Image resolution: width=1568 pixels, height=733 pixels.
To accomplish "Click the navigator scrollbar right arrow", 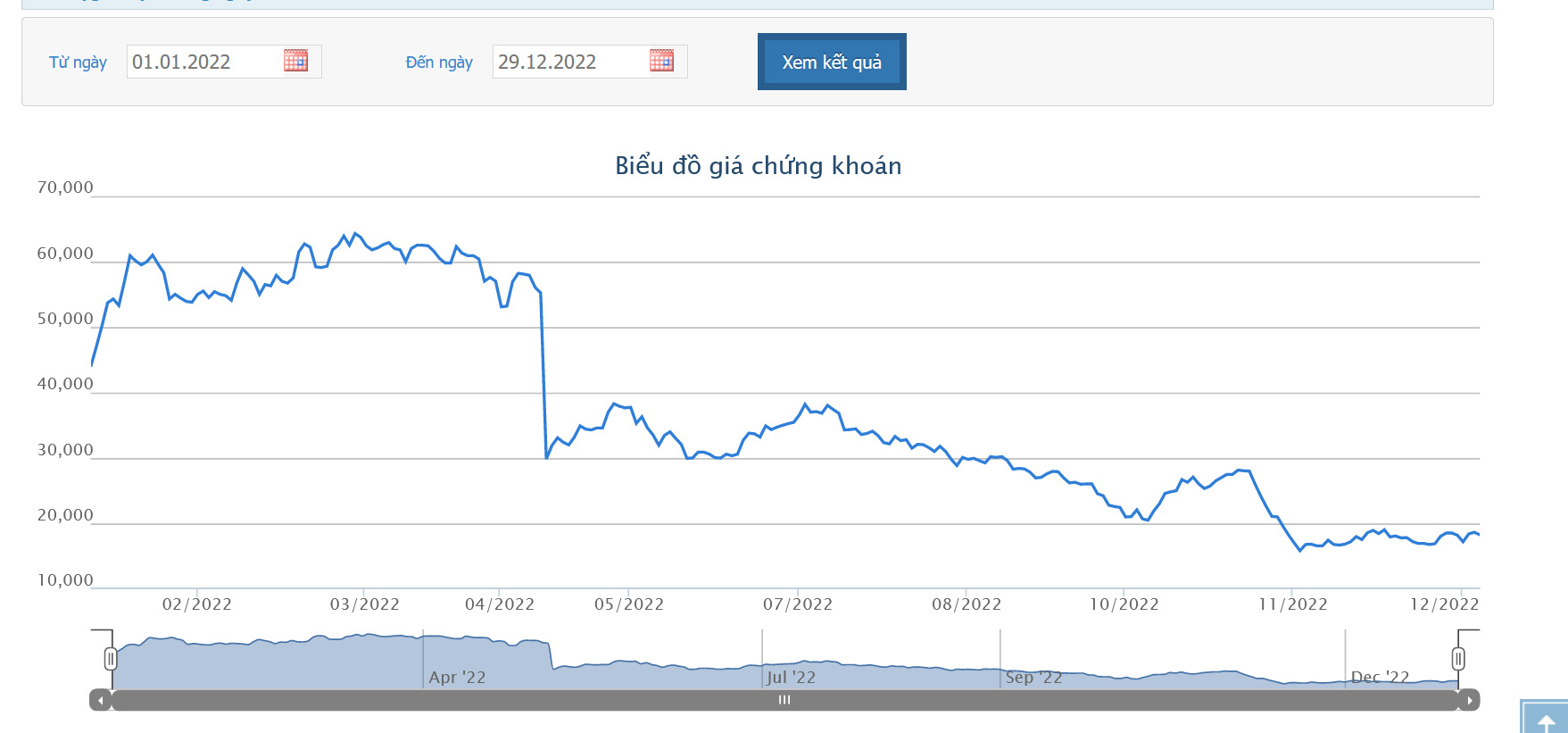I will [x=1469, y=700].
